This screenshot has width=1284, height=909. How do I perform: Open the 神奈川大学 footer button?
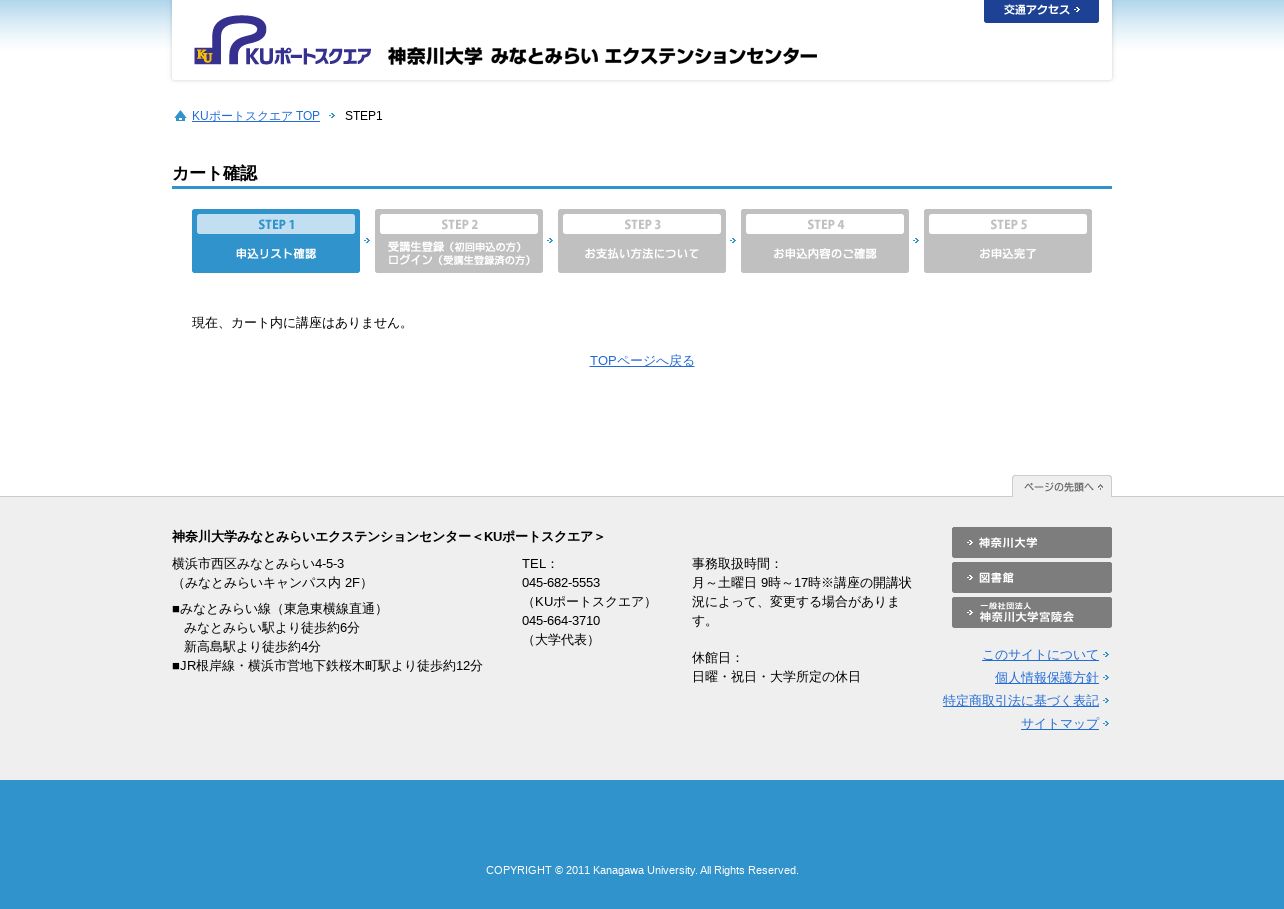[1032, 542]
